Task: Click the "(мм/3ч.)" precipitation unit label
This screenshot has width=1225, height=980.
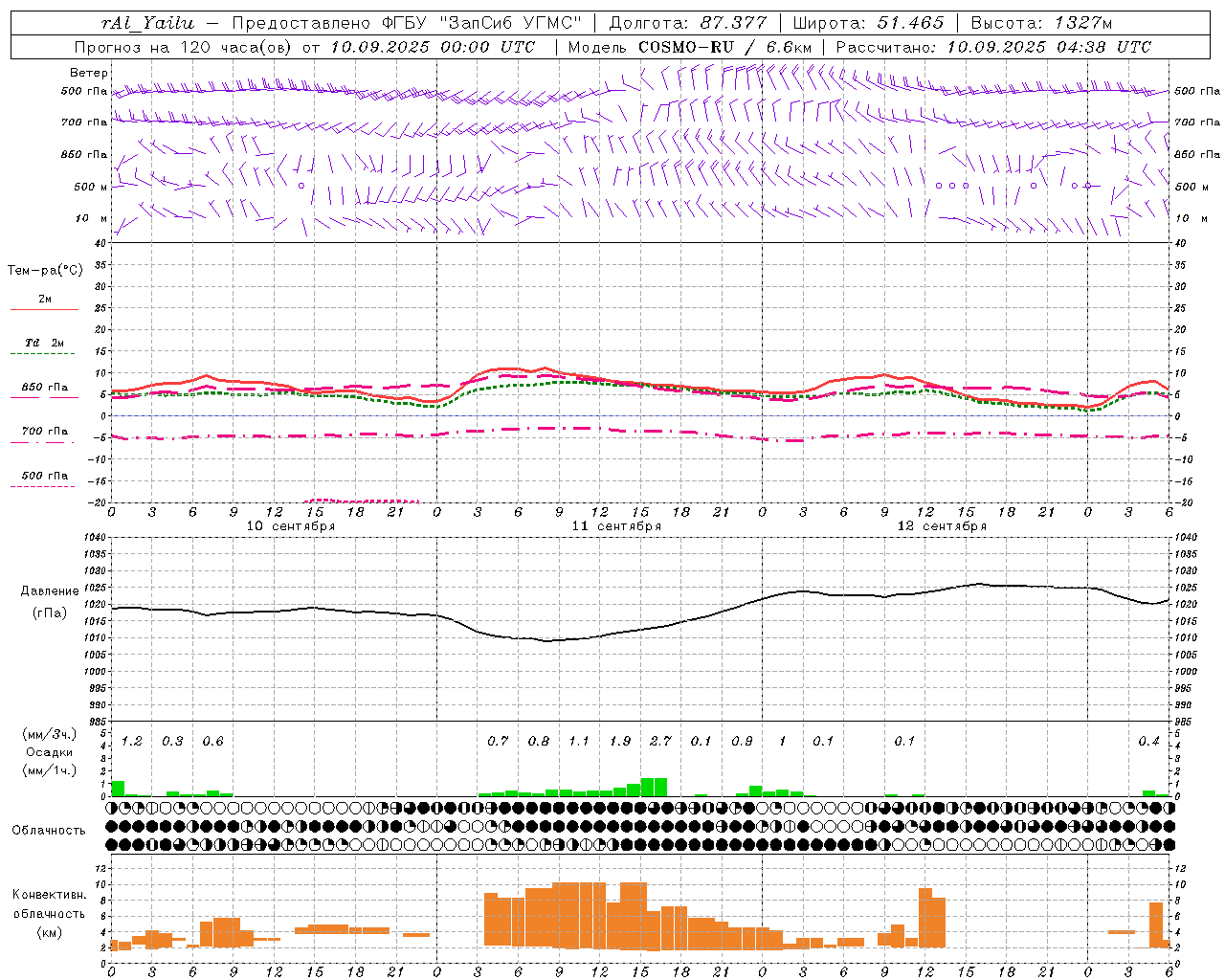Action: coord(50,734)
